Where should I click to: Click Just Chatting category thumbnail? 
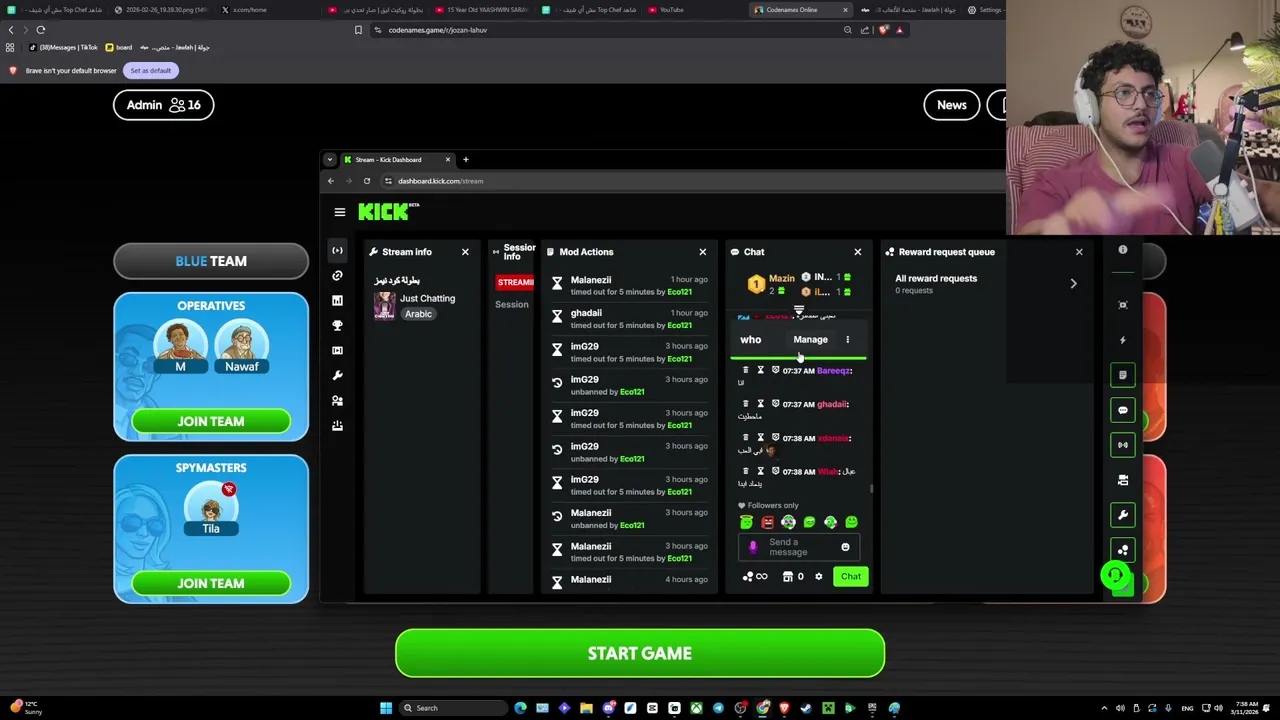384,306
